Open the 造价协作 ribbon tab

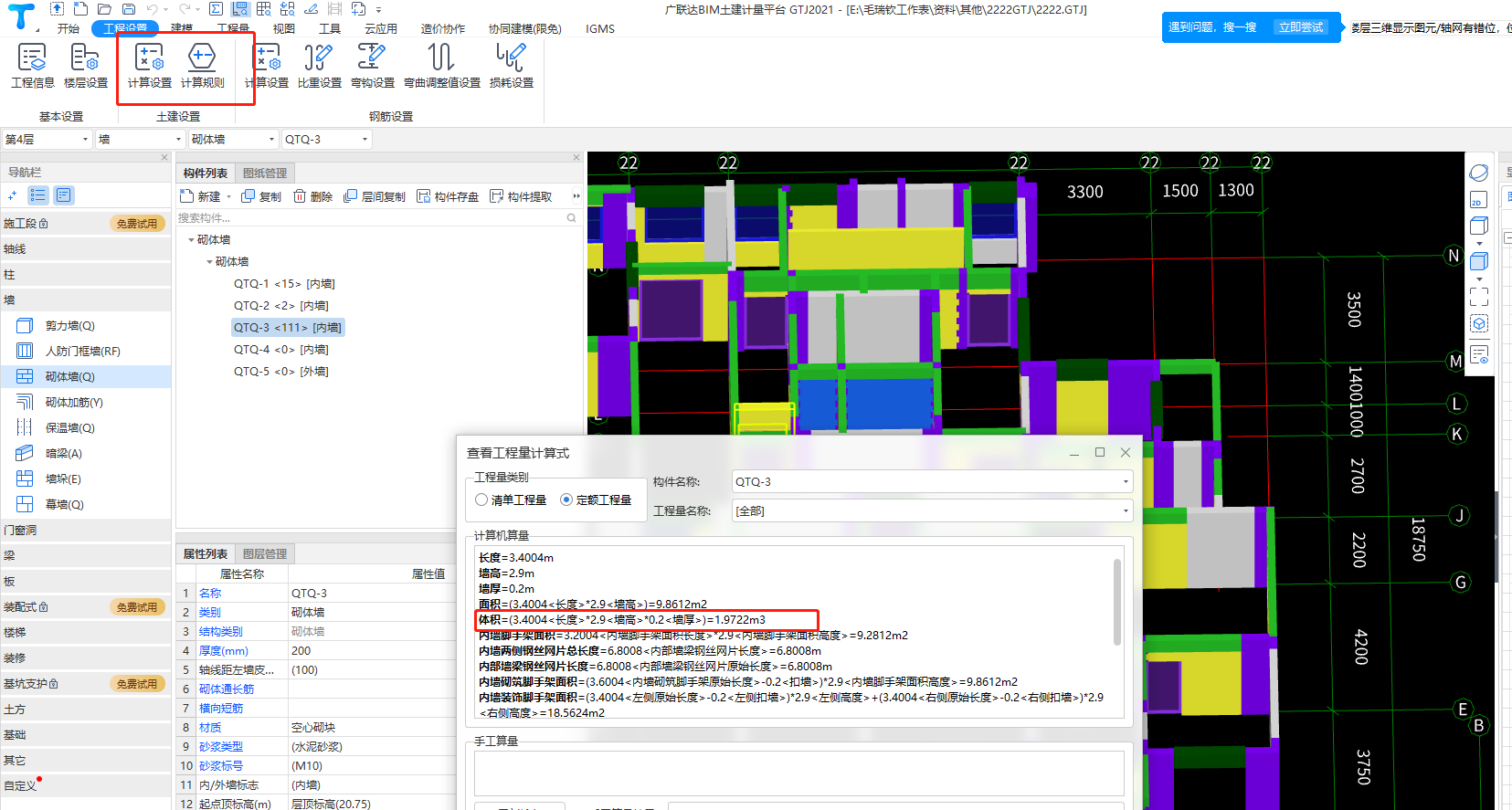pyautogui.click(x=443, y=28)
